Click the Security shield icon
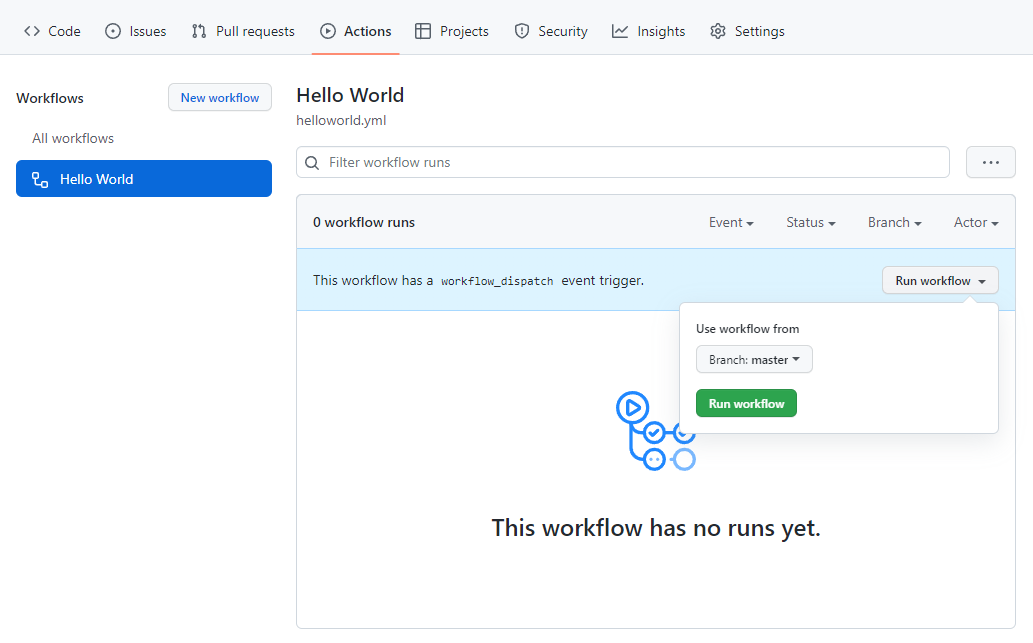The height and width of the screenshot is (643, 1033). [x=522, y=31]
